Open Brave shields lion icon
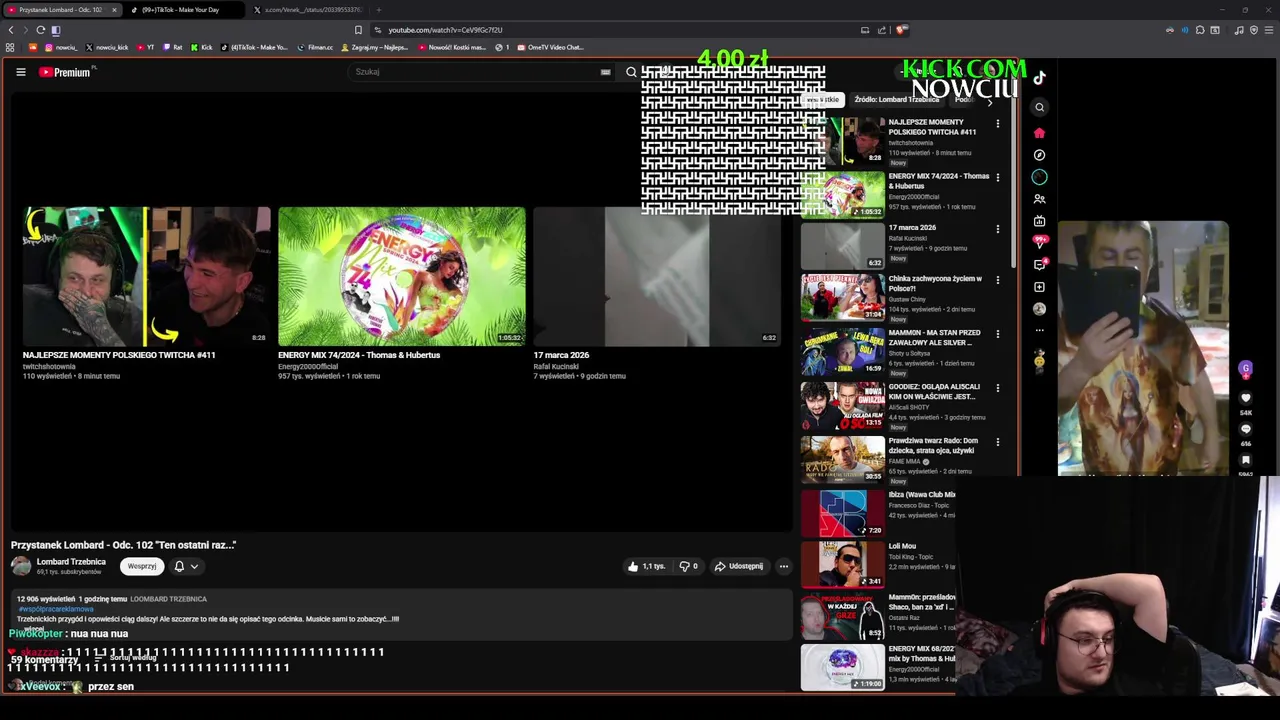The width and height of the screenshot is (1280, 720). click(x=901, y=30)
